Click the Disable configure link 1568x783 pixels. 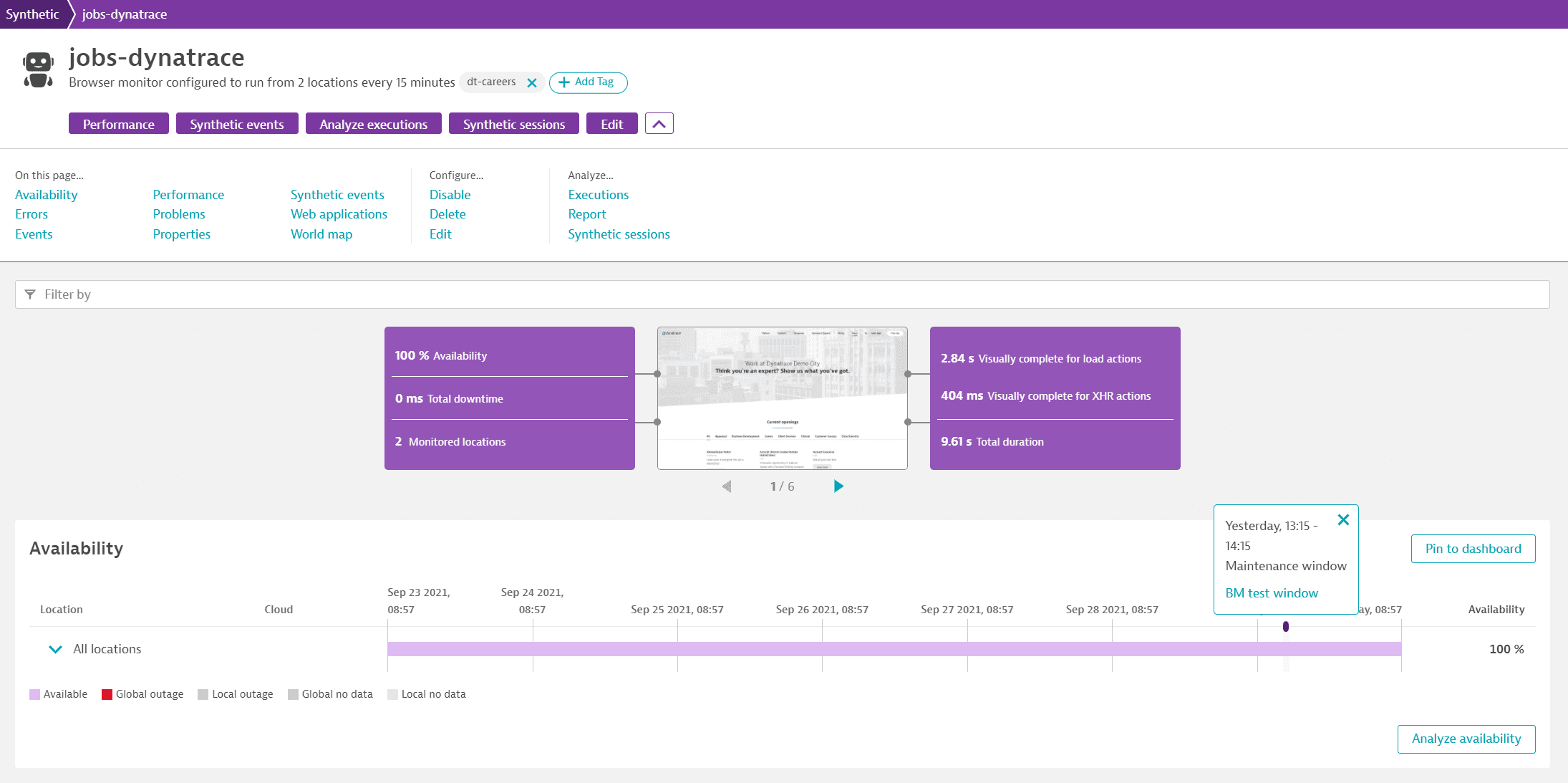click(x=450, y=195)
